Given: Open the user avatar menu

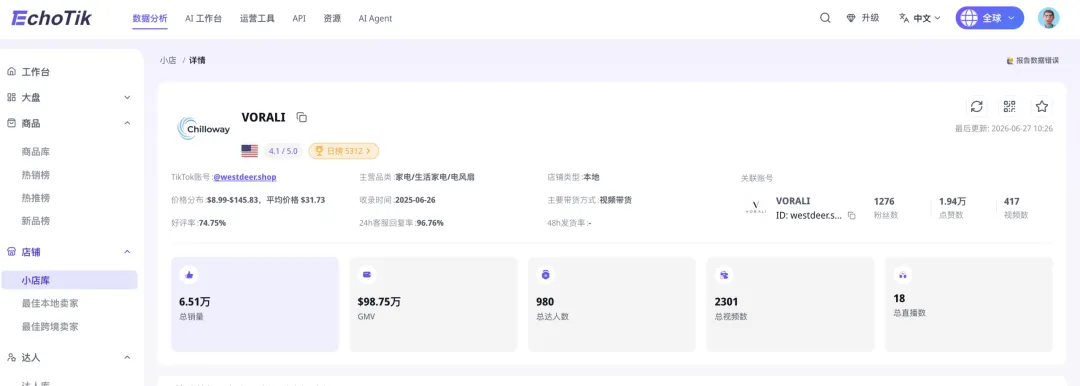Looking at the screenshot, I should coord(1048,18).
